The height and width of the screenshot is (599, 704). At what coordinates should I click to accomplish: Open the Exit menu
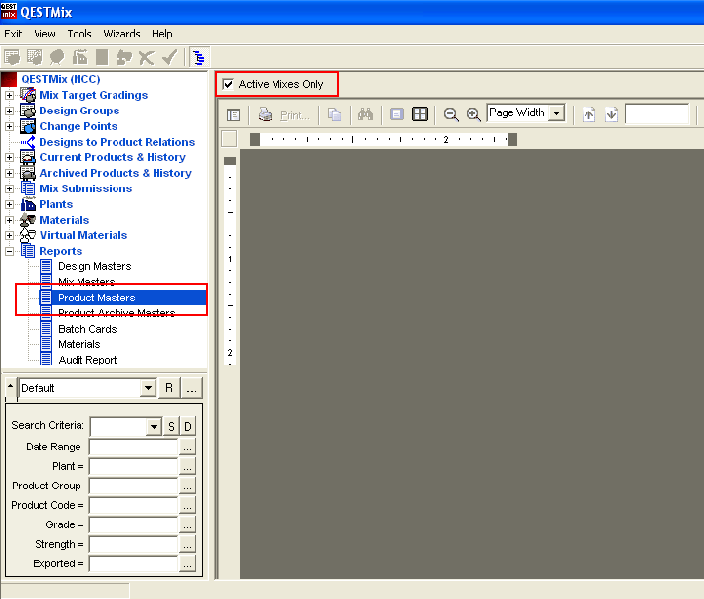13,34
